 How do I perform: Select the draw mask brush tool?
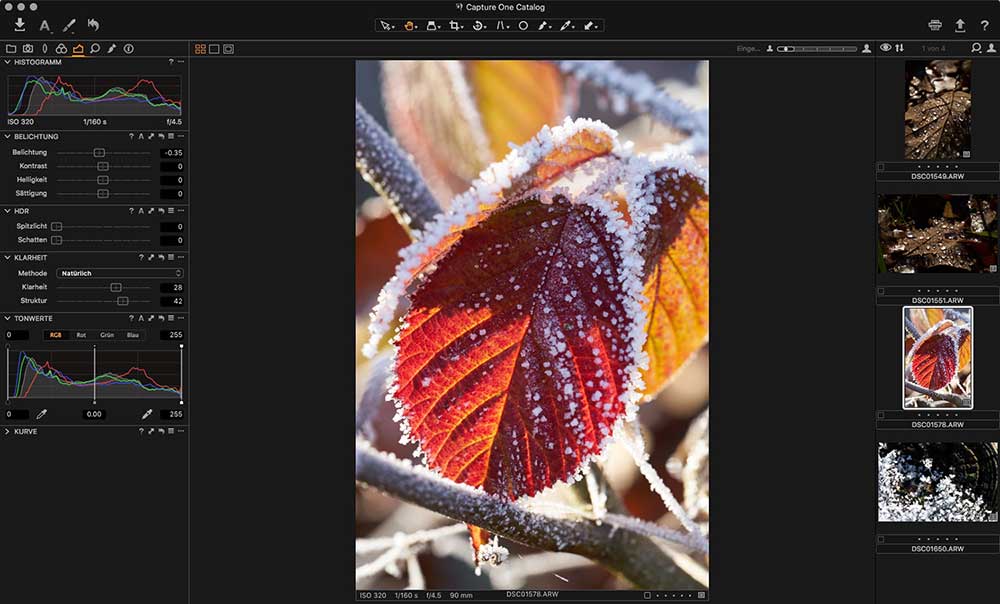(x=543, y=26)
